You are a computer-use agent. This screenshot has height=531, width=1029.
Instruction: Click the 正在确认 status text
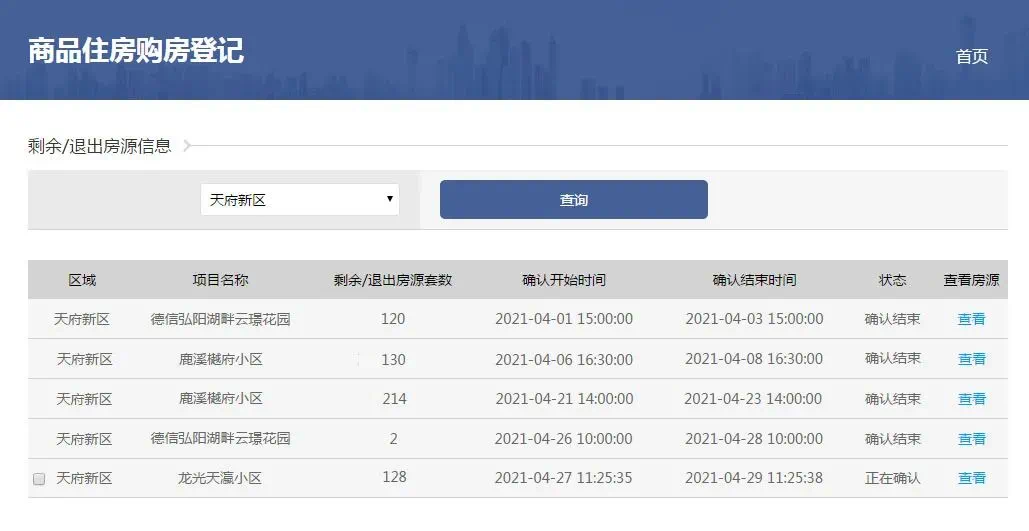(x=892, y=478)
